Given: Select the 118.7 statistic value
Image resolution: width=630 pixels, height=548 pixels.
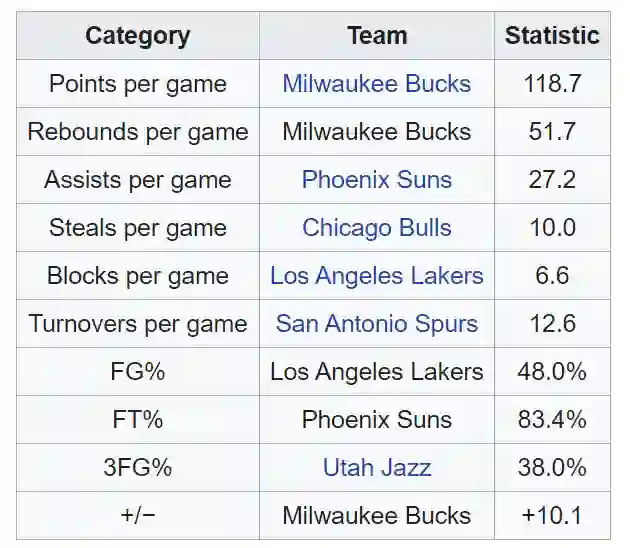Looking at the screenshot, I should (551, 83).
